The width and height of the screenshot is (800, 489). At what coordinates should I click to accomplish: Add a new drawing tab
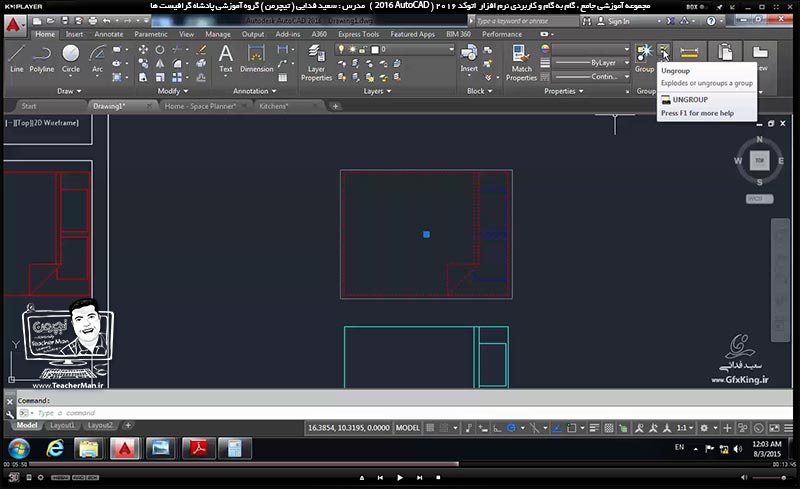click(x=335, y=106)
